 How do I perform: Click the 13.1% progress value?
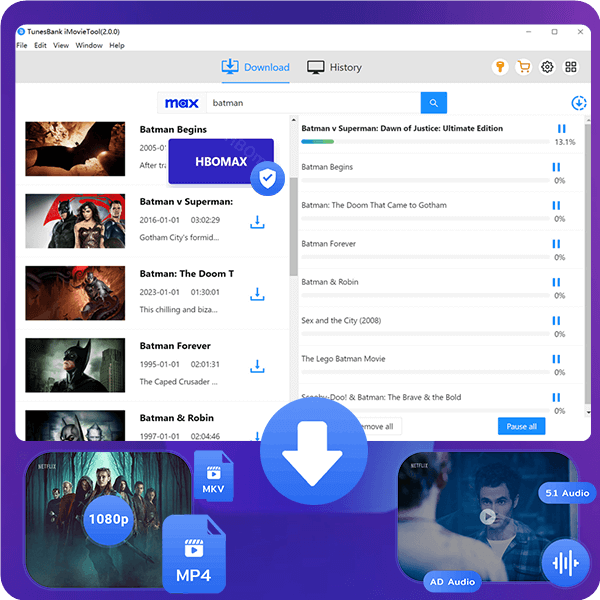coord(565,142)
